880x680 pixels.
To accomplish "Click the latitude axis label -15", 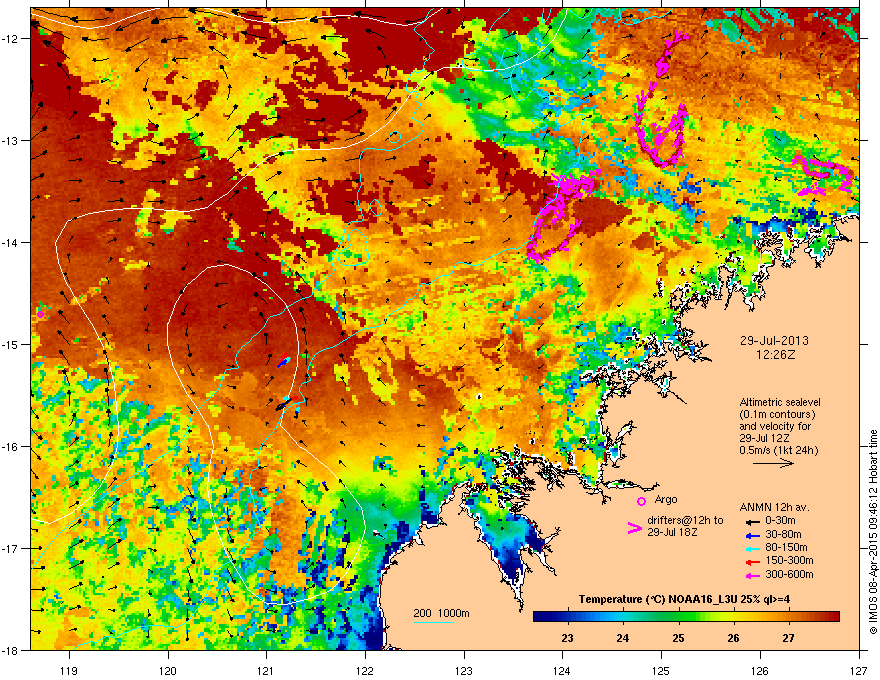I will [x=10, y=344].
